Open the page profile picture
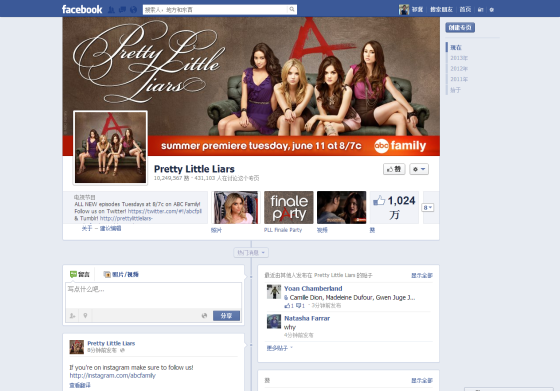This screenshot has height=391, width=560. [110, 147]
